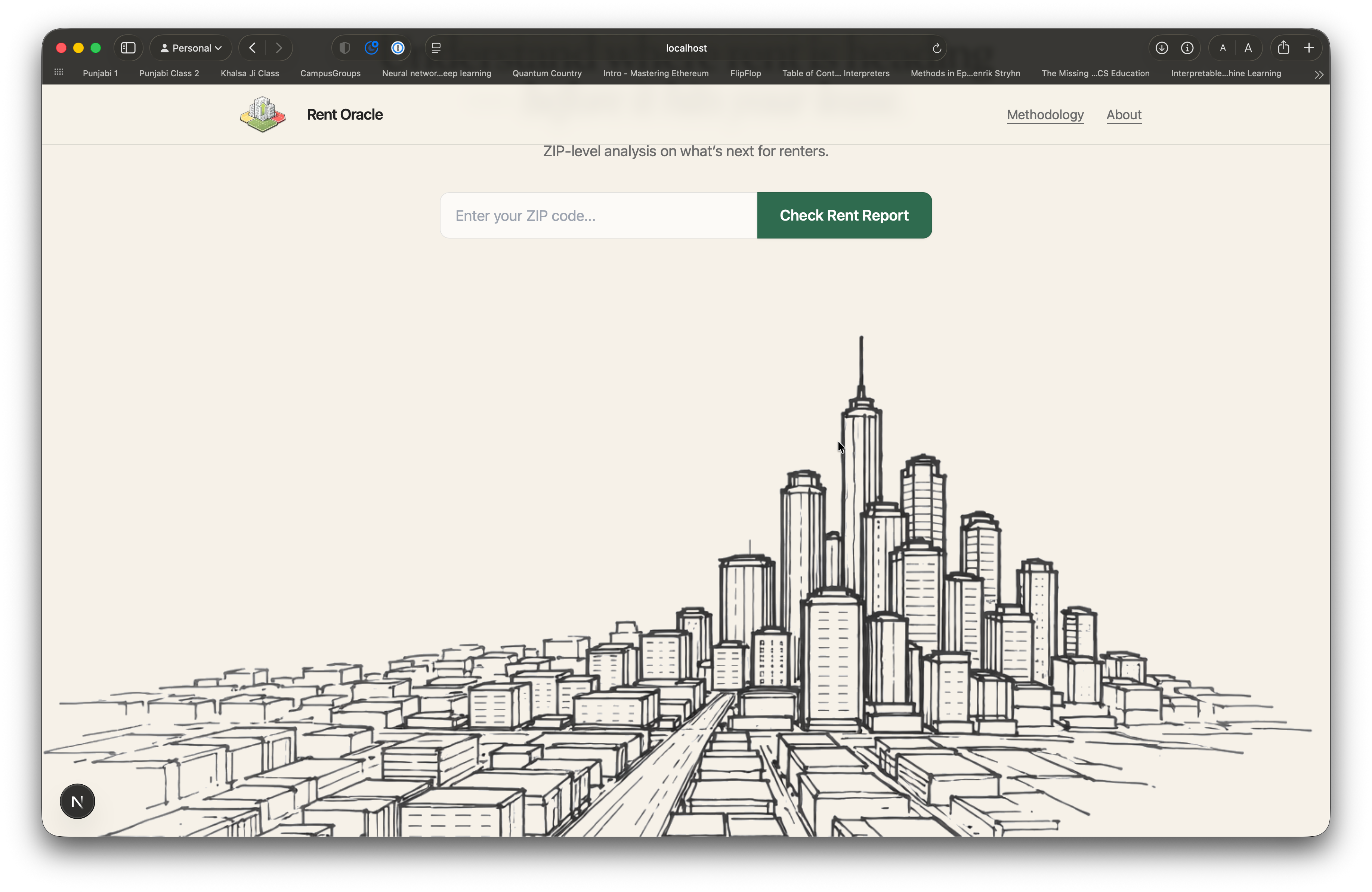
Task: Open a new tab with the plus icon
Action: [1309, 48]
